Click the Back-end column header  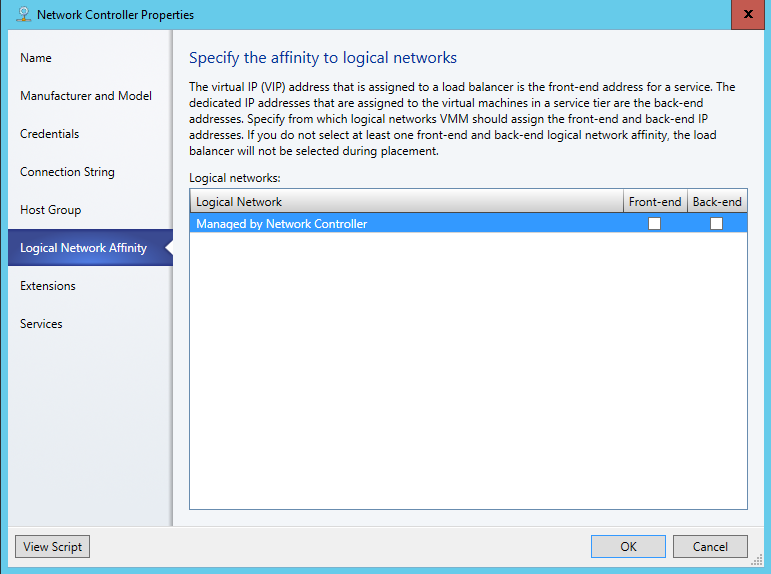(x=717, y=202)
